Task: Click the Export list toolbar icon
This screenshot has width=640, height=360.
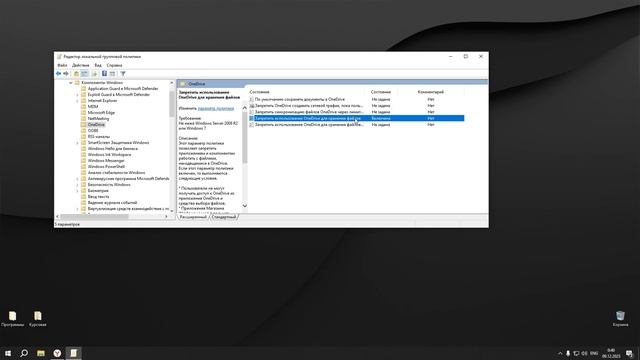Action: (94, 73)
